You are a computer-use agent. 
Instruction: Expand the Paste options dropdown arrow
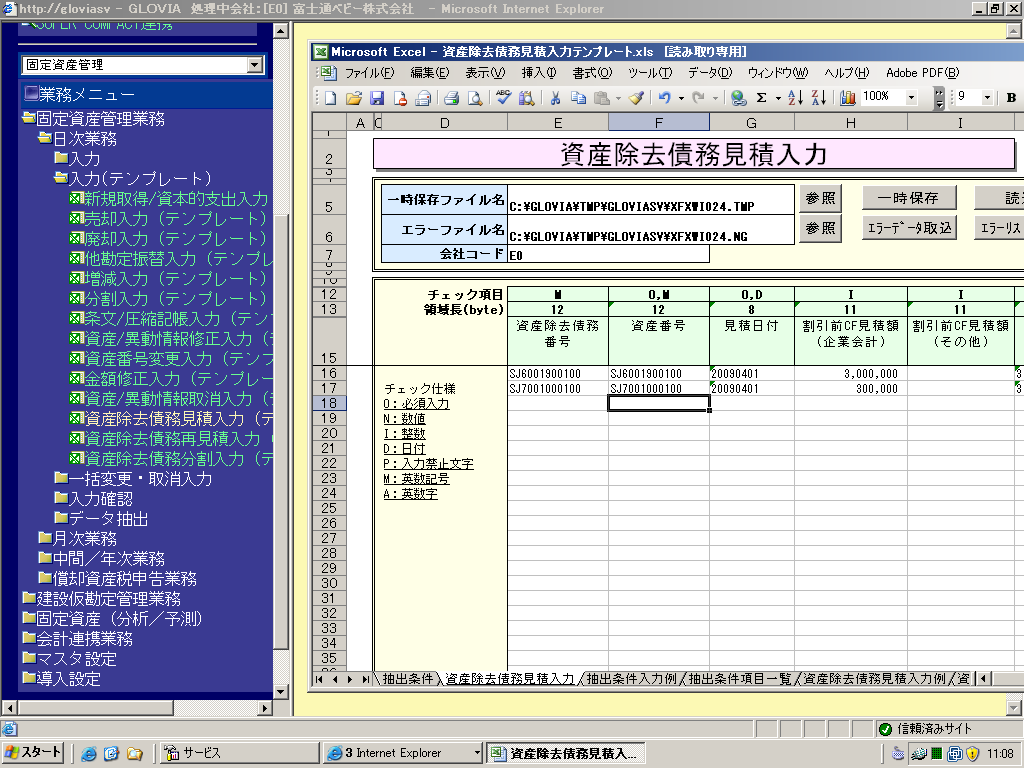618,98
